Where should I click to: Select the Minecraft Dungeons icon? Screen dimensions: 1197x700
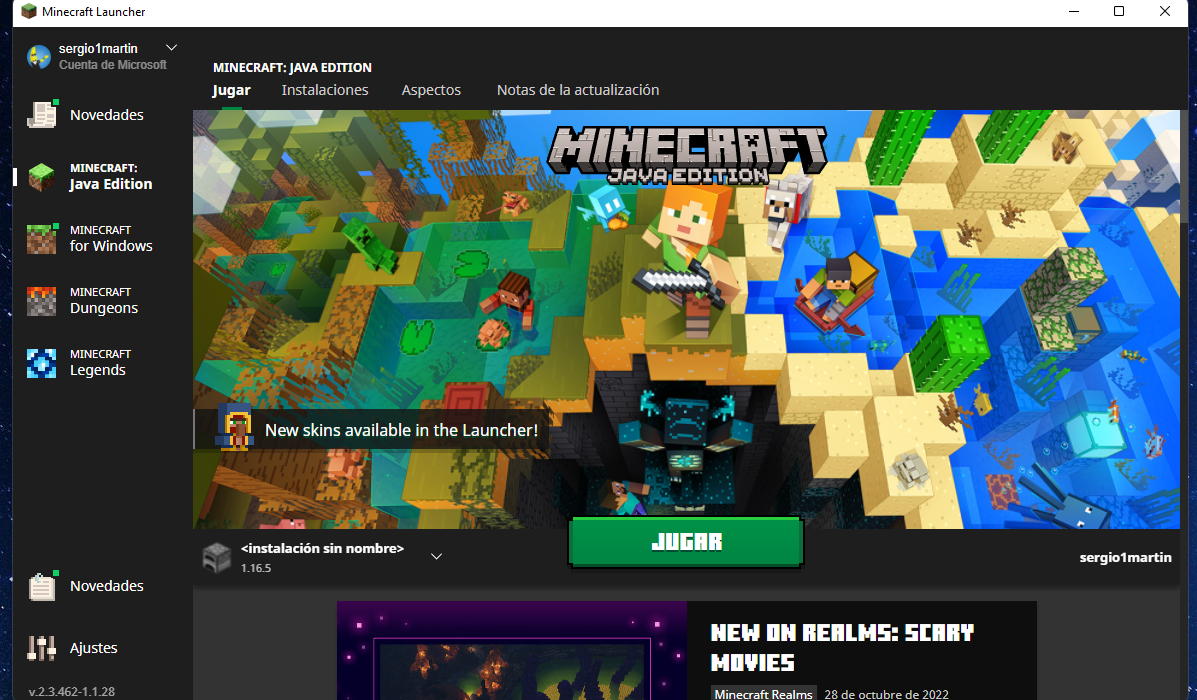tap(41, 301)
